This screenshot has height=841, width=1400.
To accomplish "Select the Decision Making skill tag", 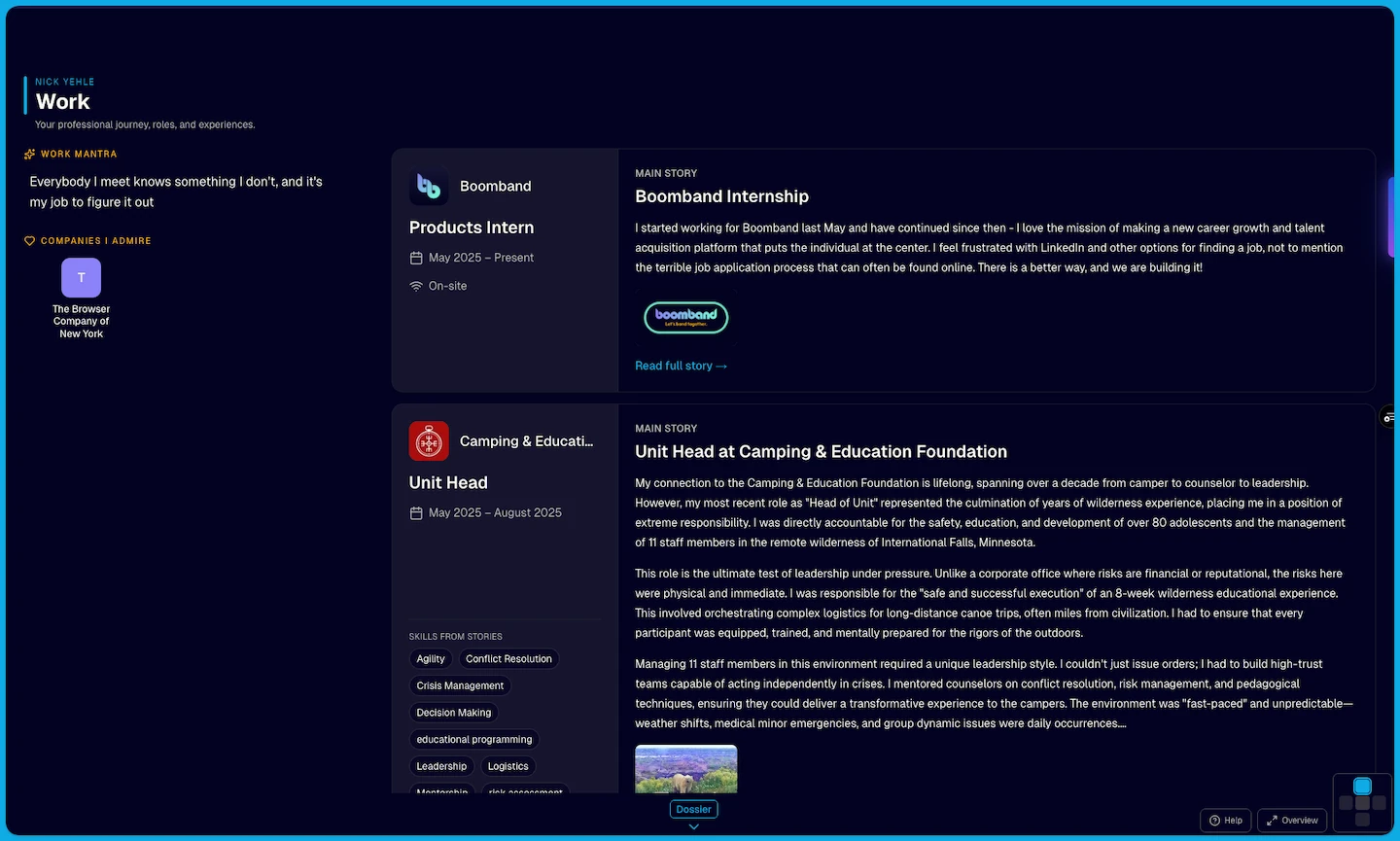I will [454, 713].
